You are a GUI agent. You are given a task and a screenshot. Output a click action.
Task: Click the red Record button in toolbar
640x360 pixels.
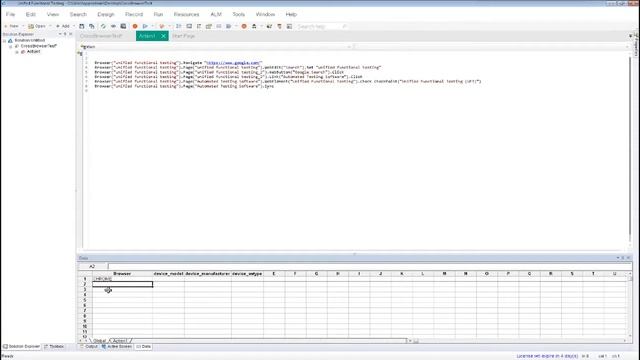(x=135, y=26)
